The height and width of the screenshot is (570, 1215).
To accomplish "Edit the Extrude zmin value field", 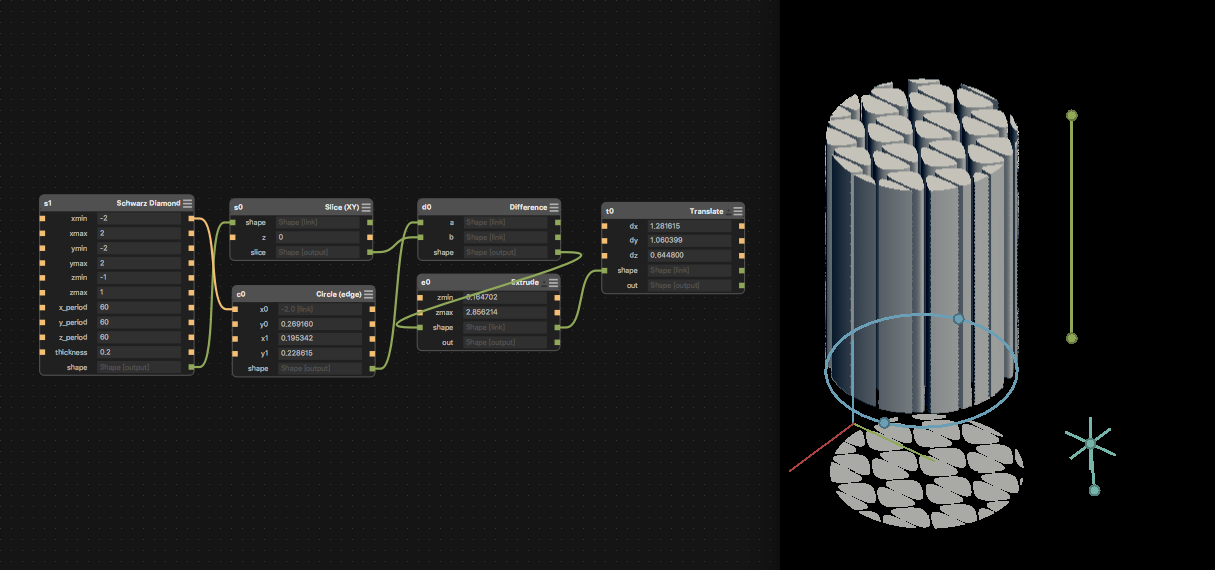I will [x=507, y=297].
